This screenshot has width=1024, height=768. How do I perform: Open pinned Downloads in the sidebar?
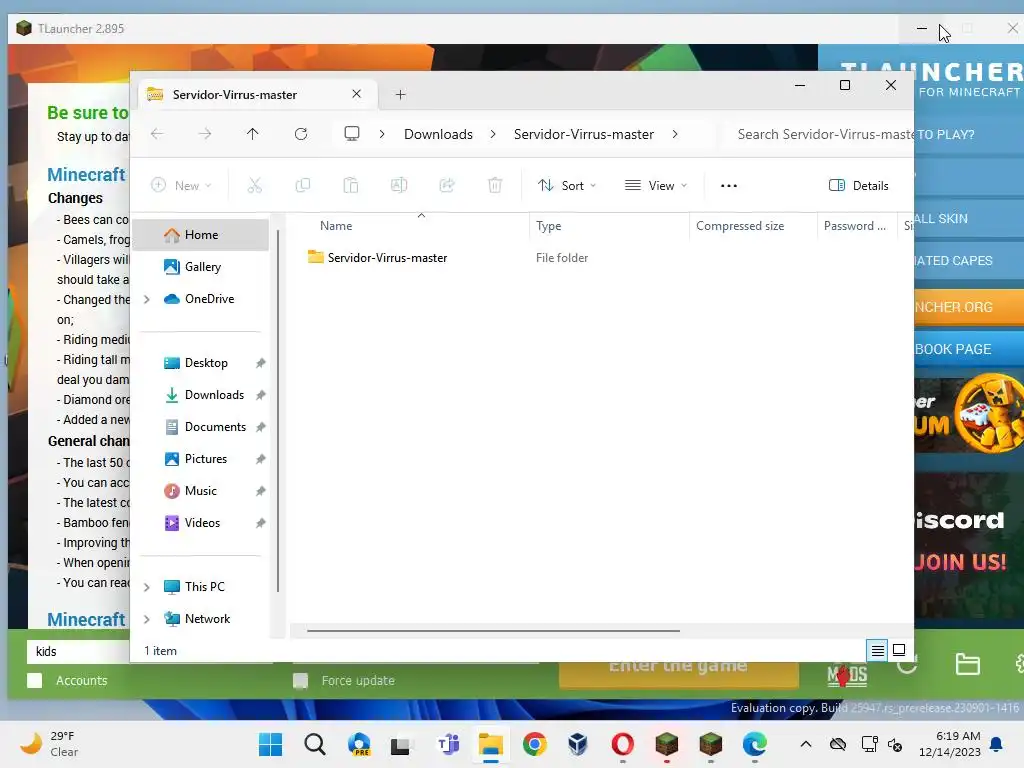point(201,394)
